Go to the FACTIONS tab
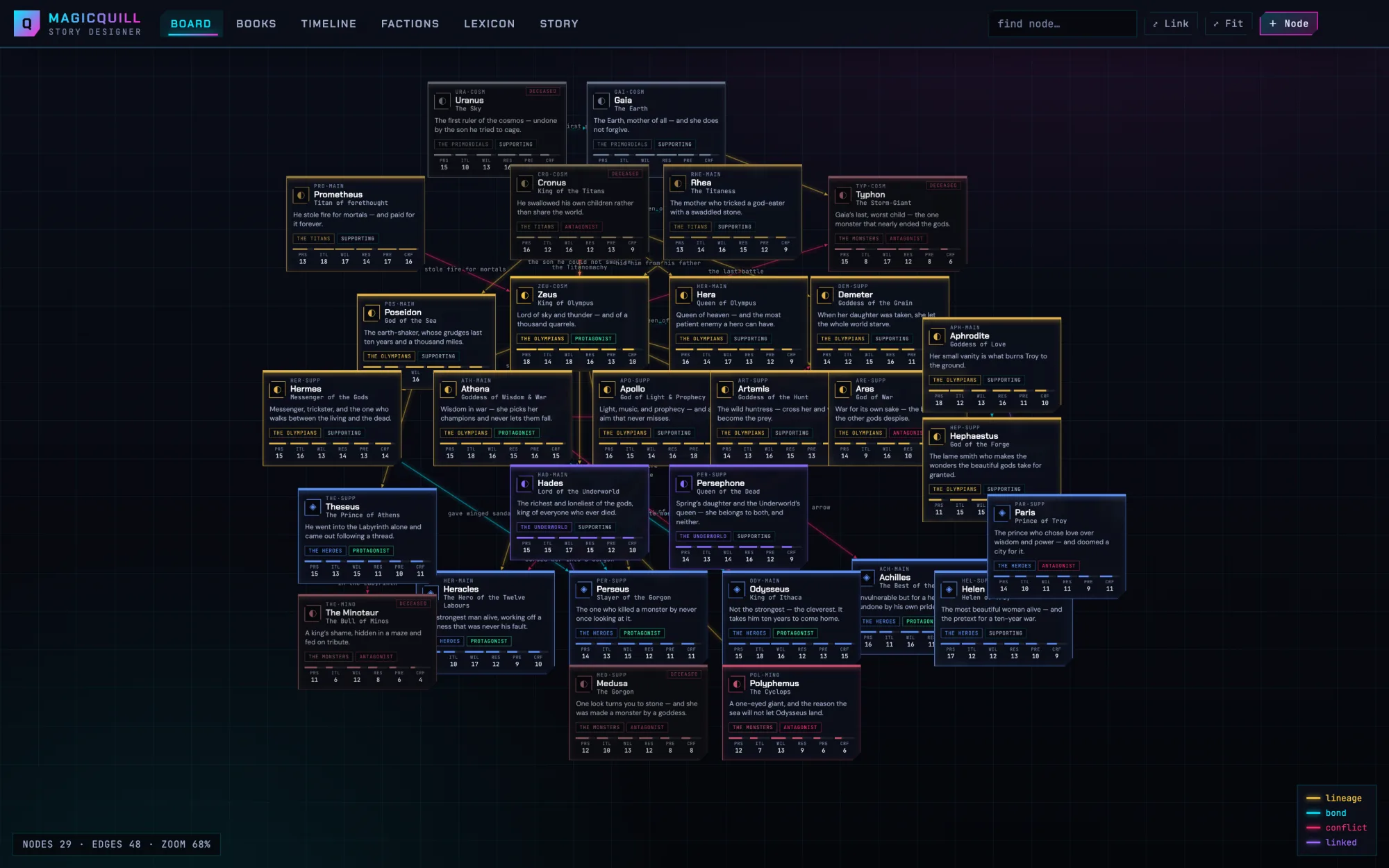Image resolution: width=1389 pixels, height=868 pixels. (410, 24)
